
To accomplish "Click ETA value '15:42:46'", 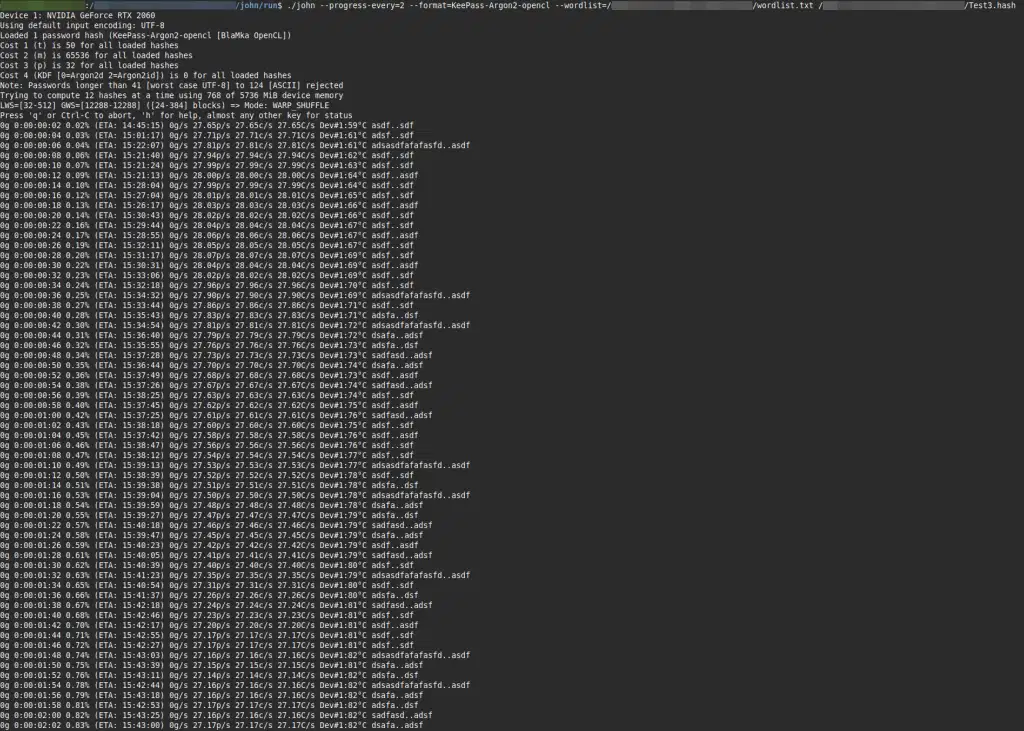I will tap(140, 615).
